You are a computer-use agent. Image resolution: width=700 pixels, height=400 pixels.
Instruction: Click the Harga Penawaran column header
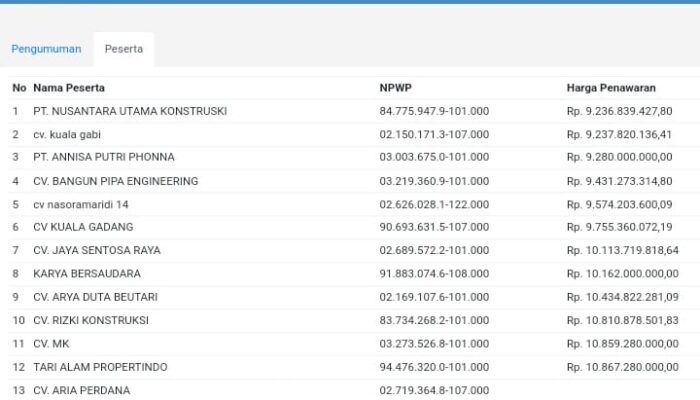tap(611, 88)
